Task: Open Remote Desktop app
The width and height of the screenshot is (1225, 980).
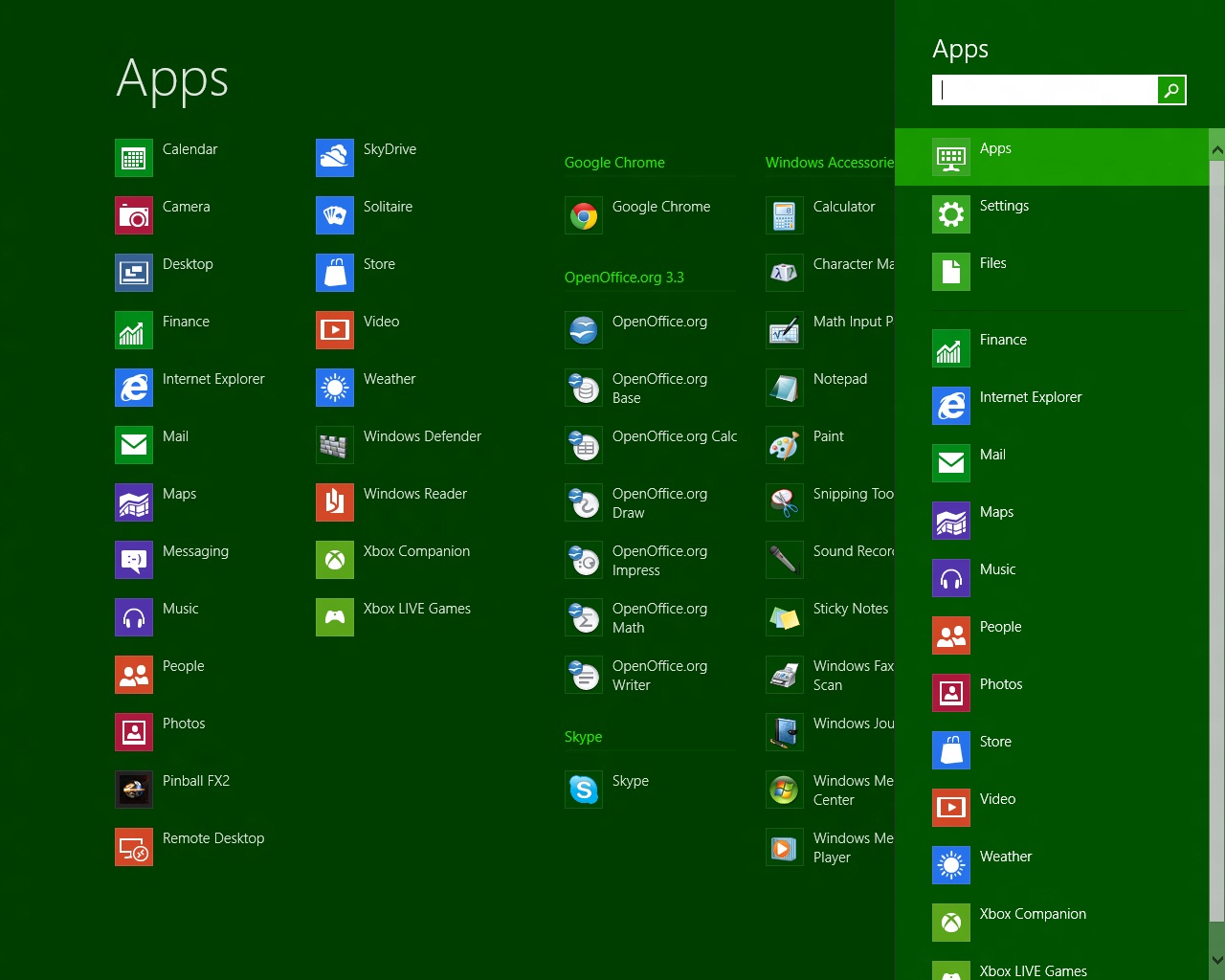Action: click(134, 847)
